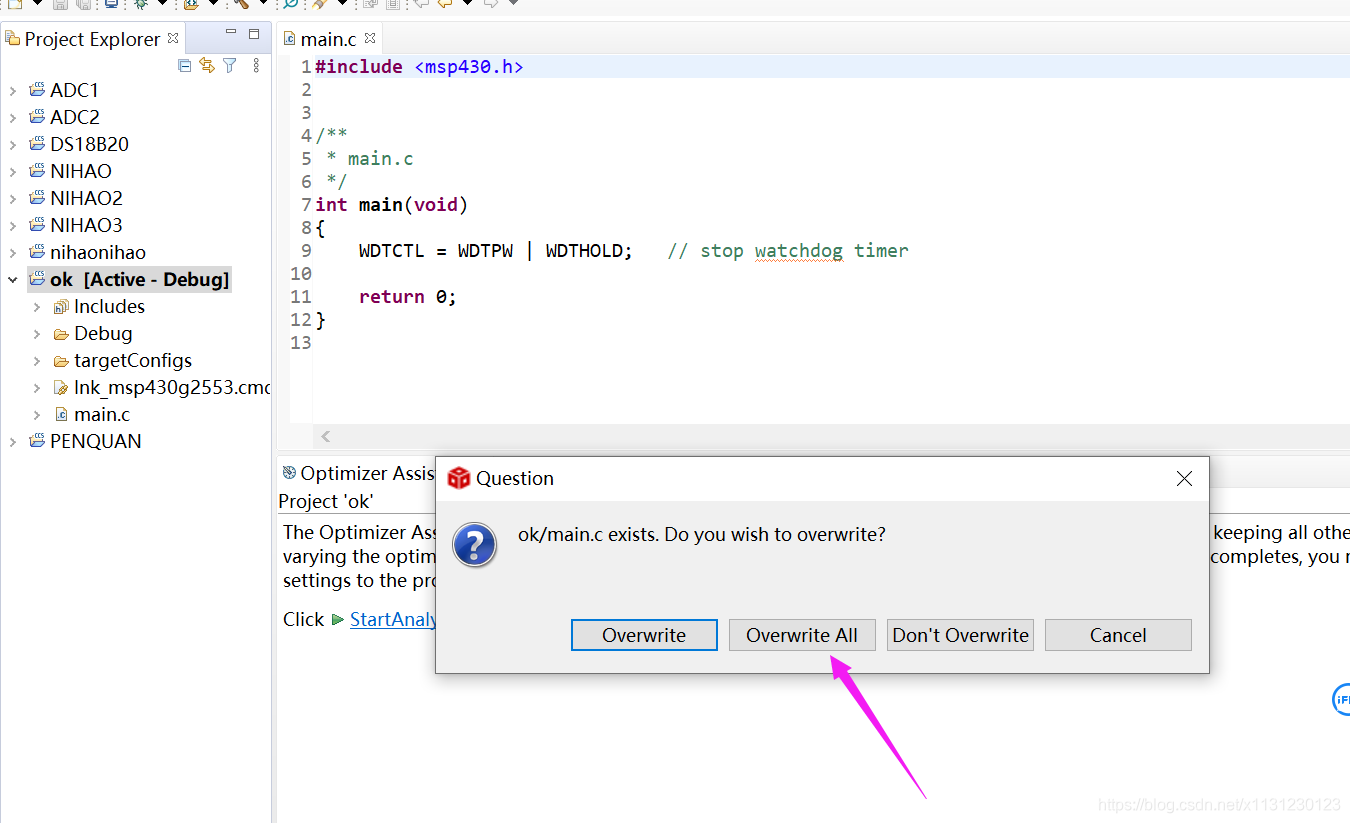Close the Question dialog with X
This screenshot has height=823, width=1350.
click(x=1185, y=479)
